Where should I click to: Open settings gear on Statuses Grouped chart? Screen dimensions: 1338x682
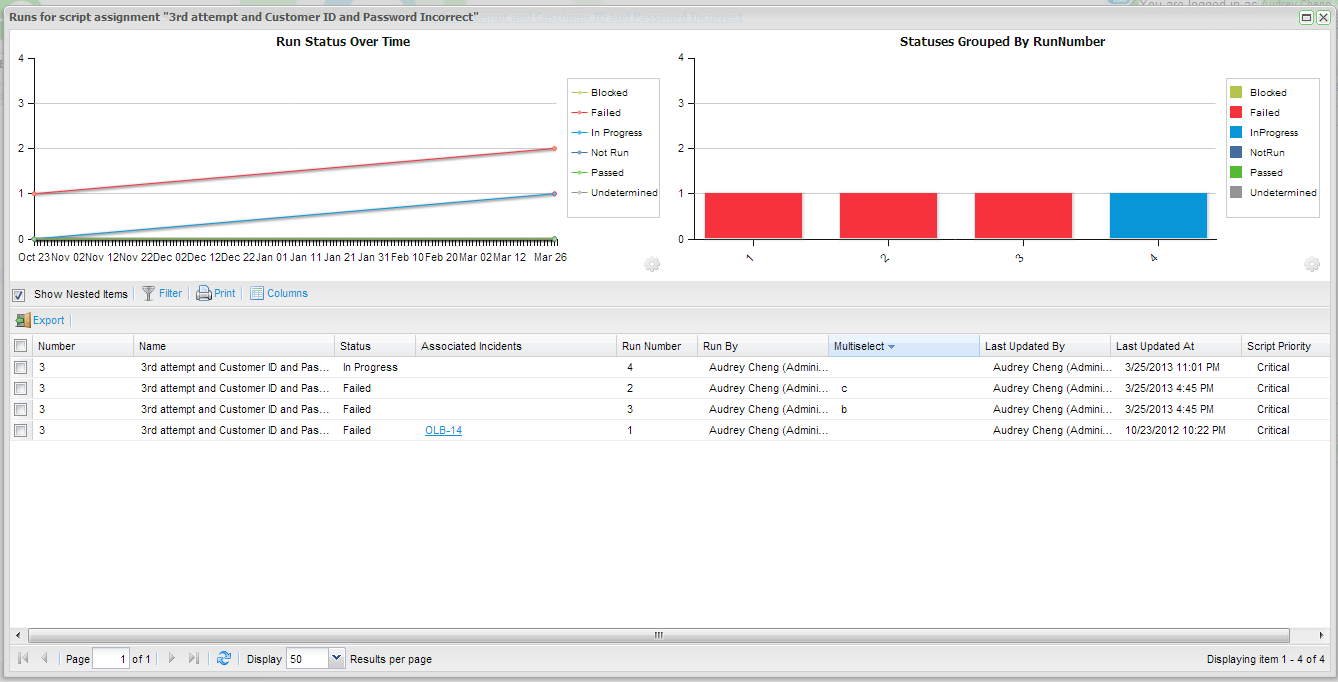pos(1312,264)
